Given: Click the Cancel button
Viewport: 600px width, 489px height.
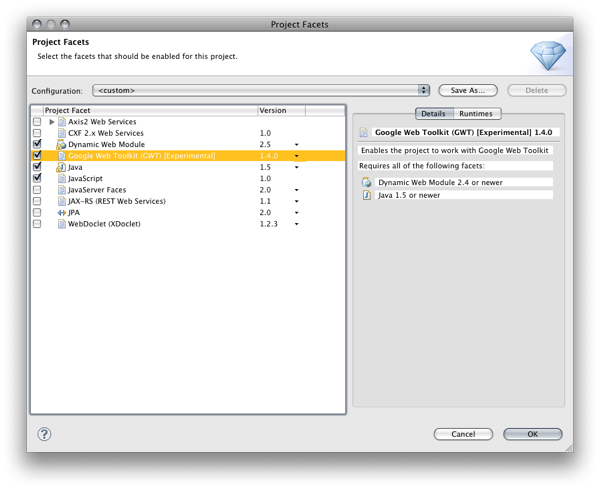Looking at the screenshot, I should [x=463, y=434].
